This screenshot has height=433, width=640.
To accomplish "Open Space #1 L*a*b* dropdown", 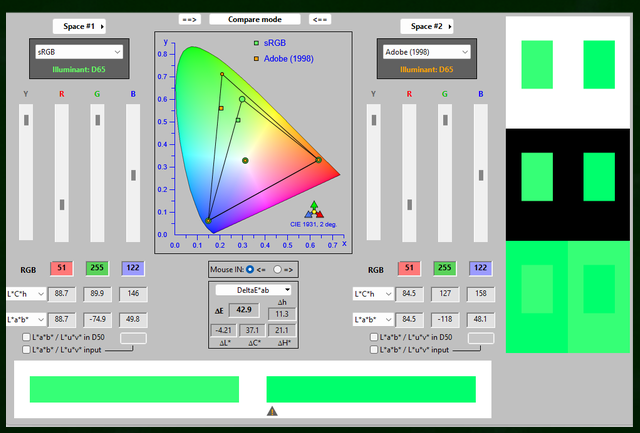I will coord(25,320).
